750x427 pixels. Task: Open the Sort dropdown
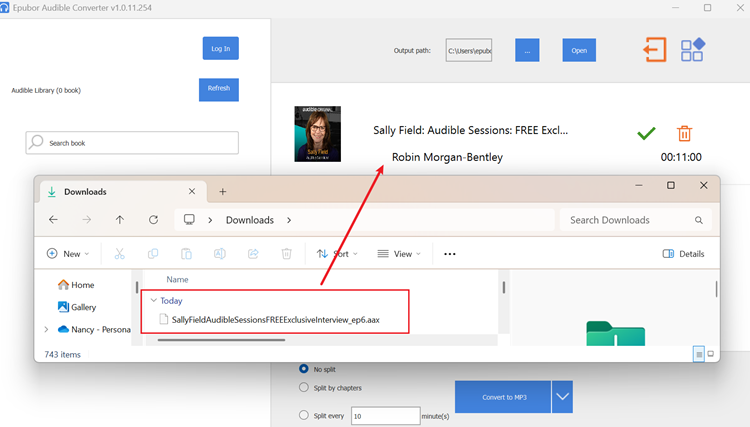point(337,254)
